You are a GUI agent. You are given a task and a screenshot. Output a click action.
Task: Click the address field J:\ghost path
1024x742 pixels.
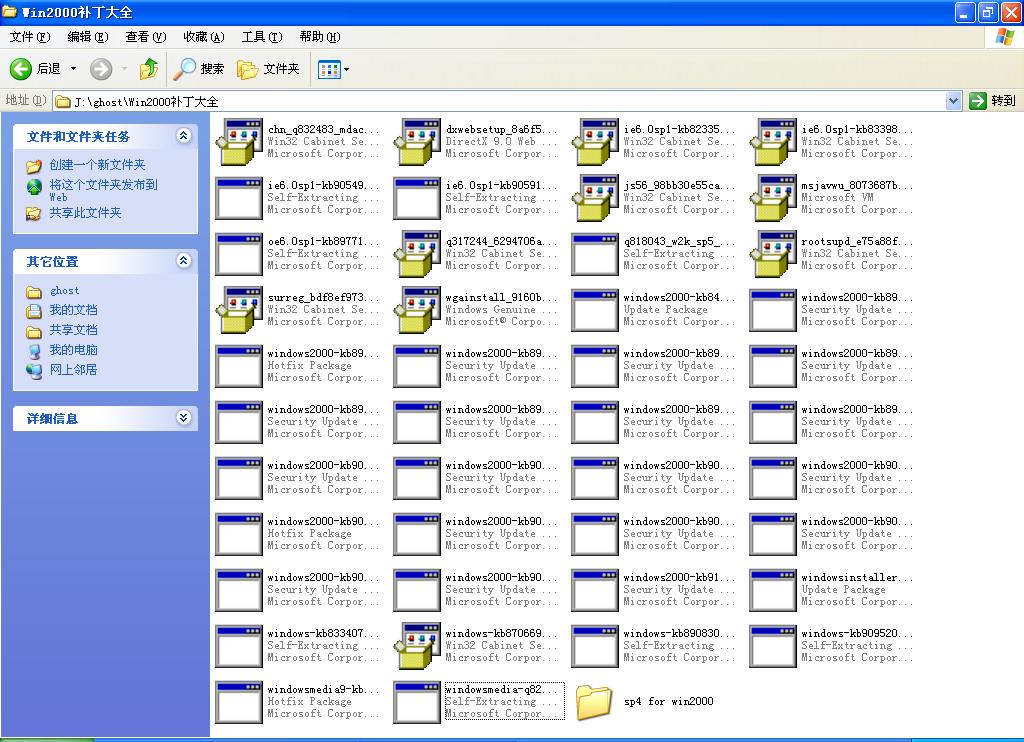point(500,101)
